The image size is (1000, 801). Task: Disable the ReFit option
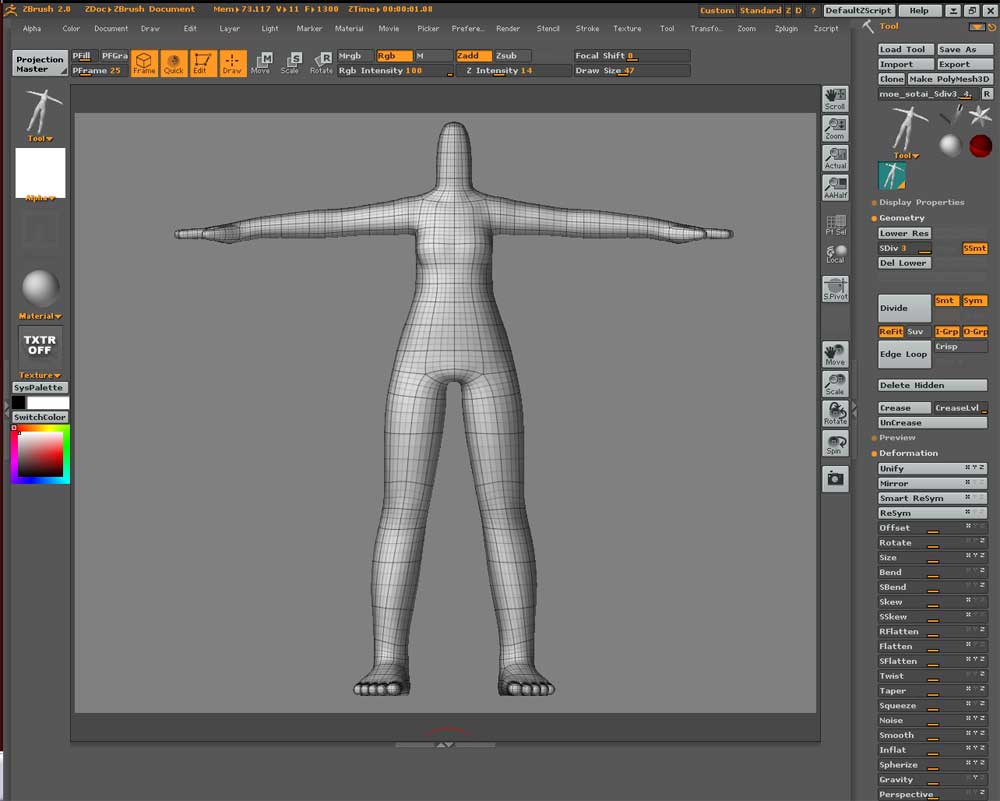click(x=890, y=332)
